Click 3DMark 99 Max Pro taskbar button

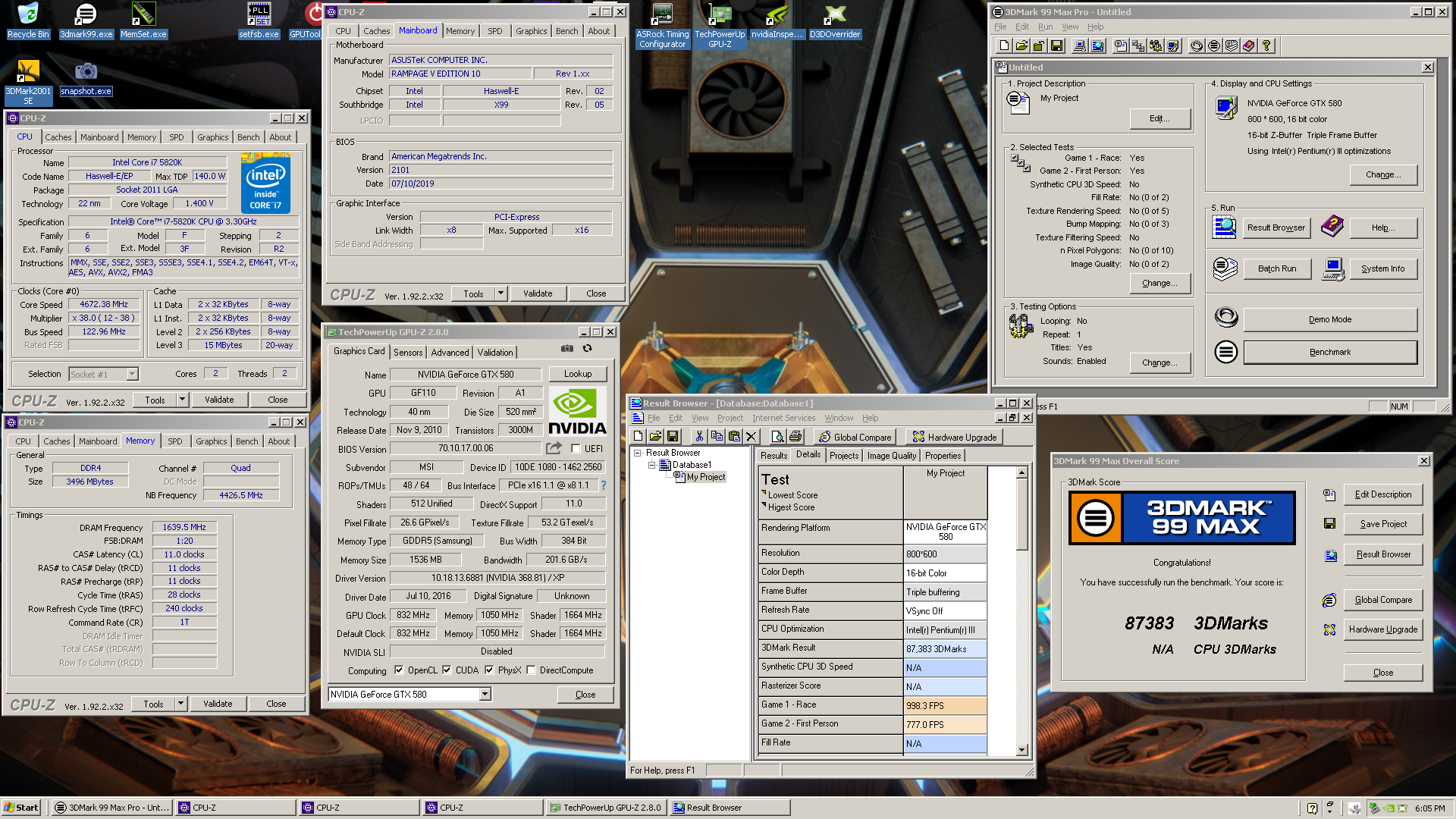(112, 808)
